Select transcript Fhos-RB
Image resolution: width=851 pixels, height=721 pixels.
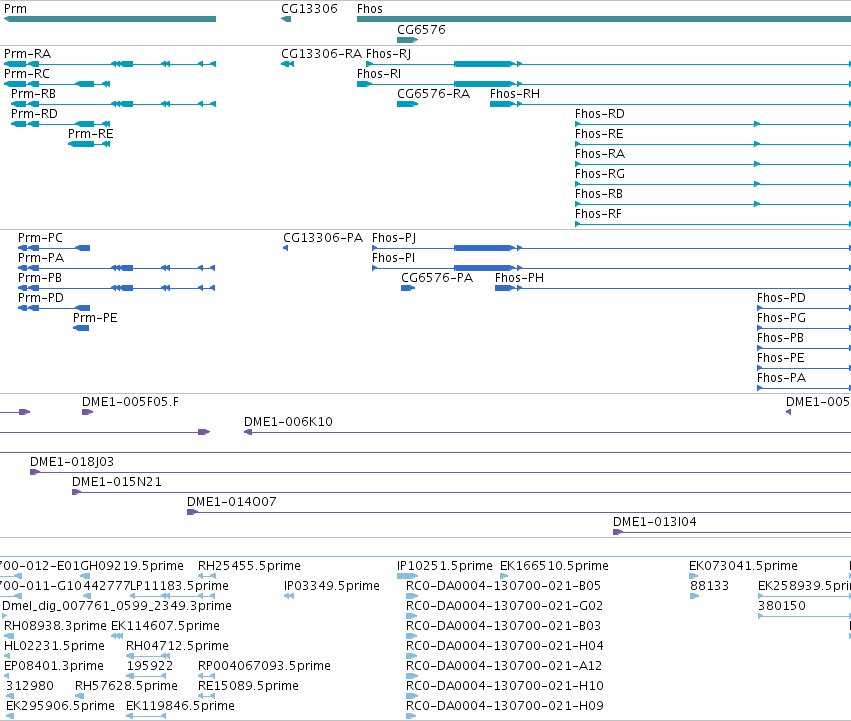(713, 204)
